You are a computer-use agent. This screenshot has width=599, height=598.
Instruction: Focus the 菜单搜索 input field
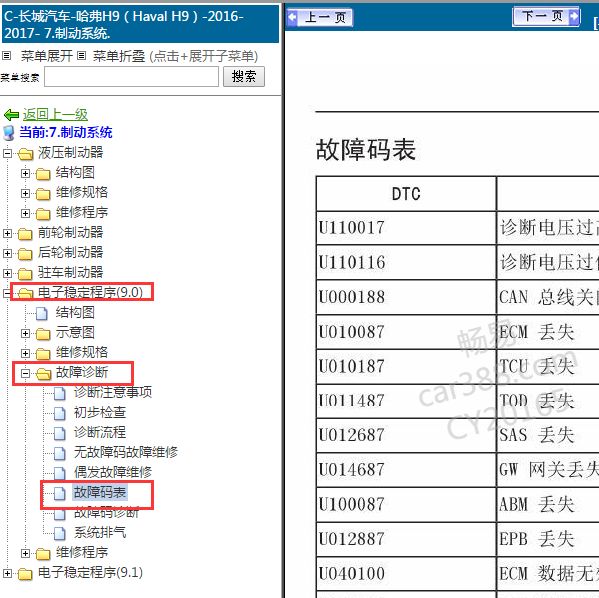[x=131, y=76]
